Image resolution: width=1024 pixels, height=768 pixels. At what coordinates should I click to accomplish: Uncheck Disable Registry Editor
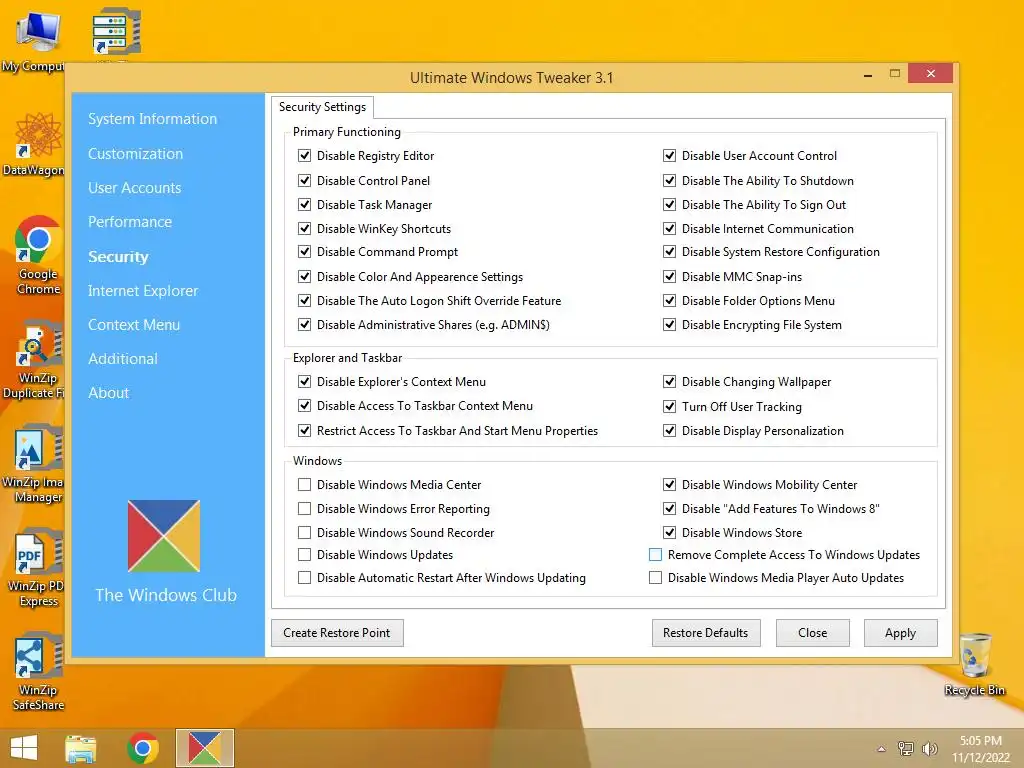click(x=304, y=155)
